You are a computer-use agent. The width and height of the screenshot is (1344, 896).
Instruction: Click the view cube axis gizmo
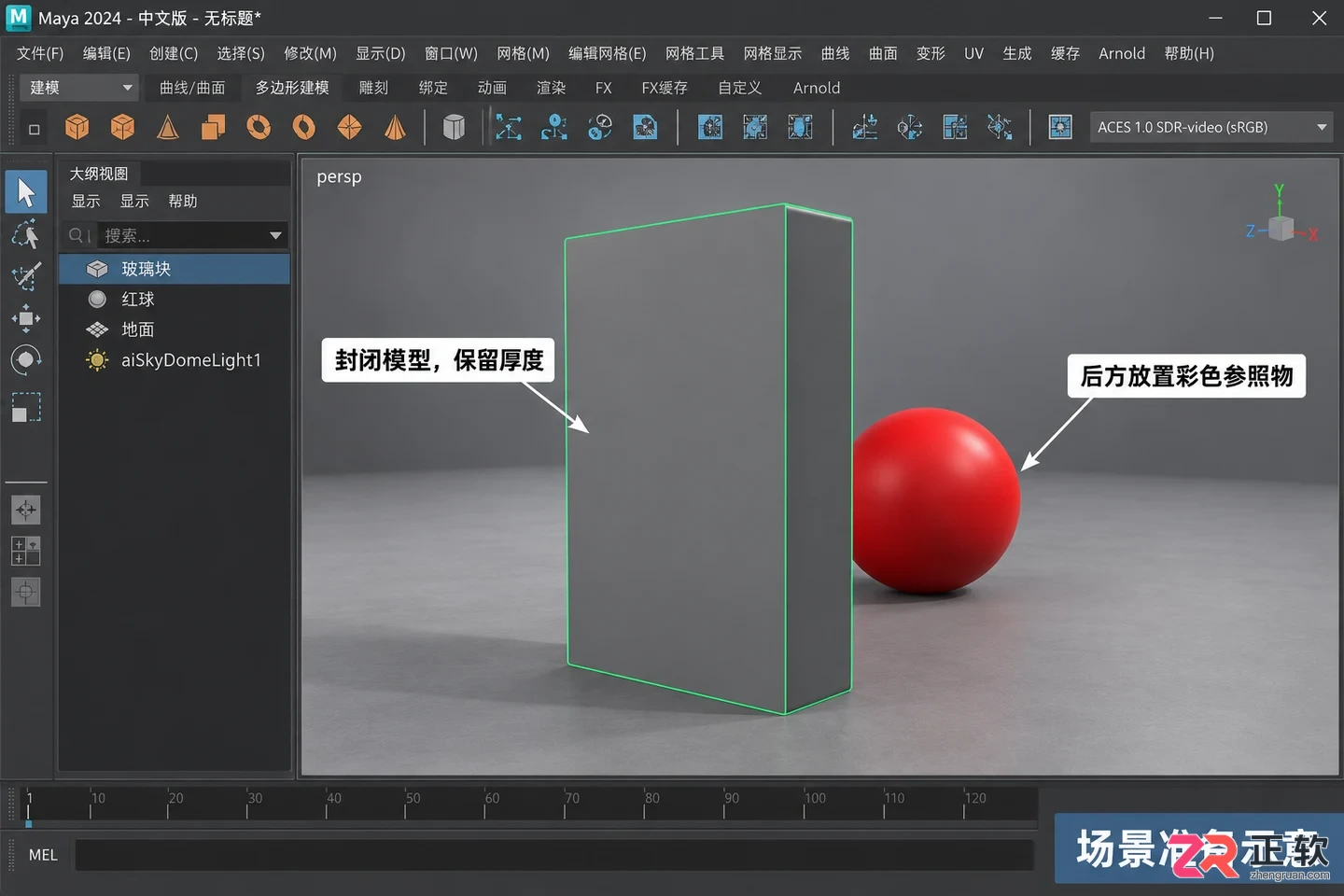click(x=1282, y=226)
